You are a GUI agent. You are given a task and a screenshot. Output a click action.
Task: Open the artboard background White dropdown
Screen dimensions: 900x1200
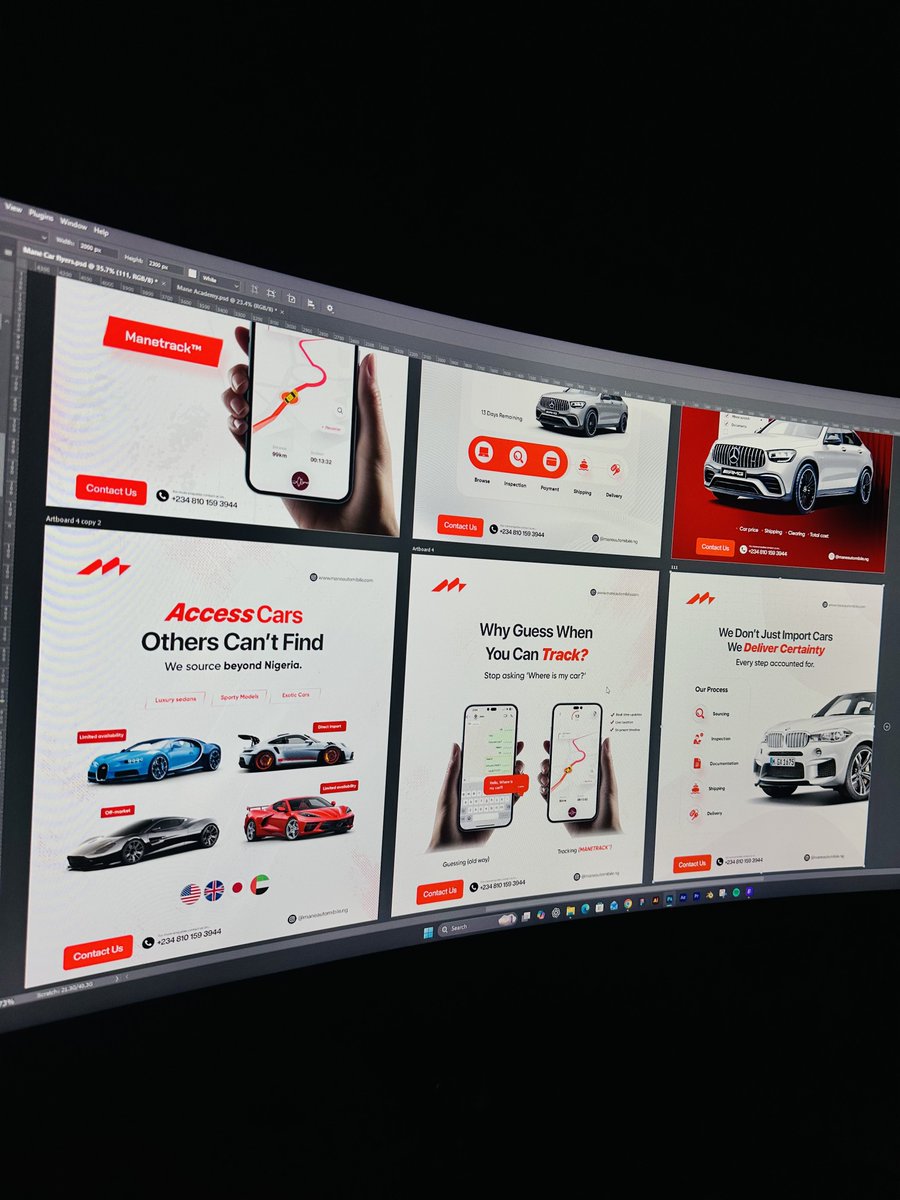coord(220,280)
